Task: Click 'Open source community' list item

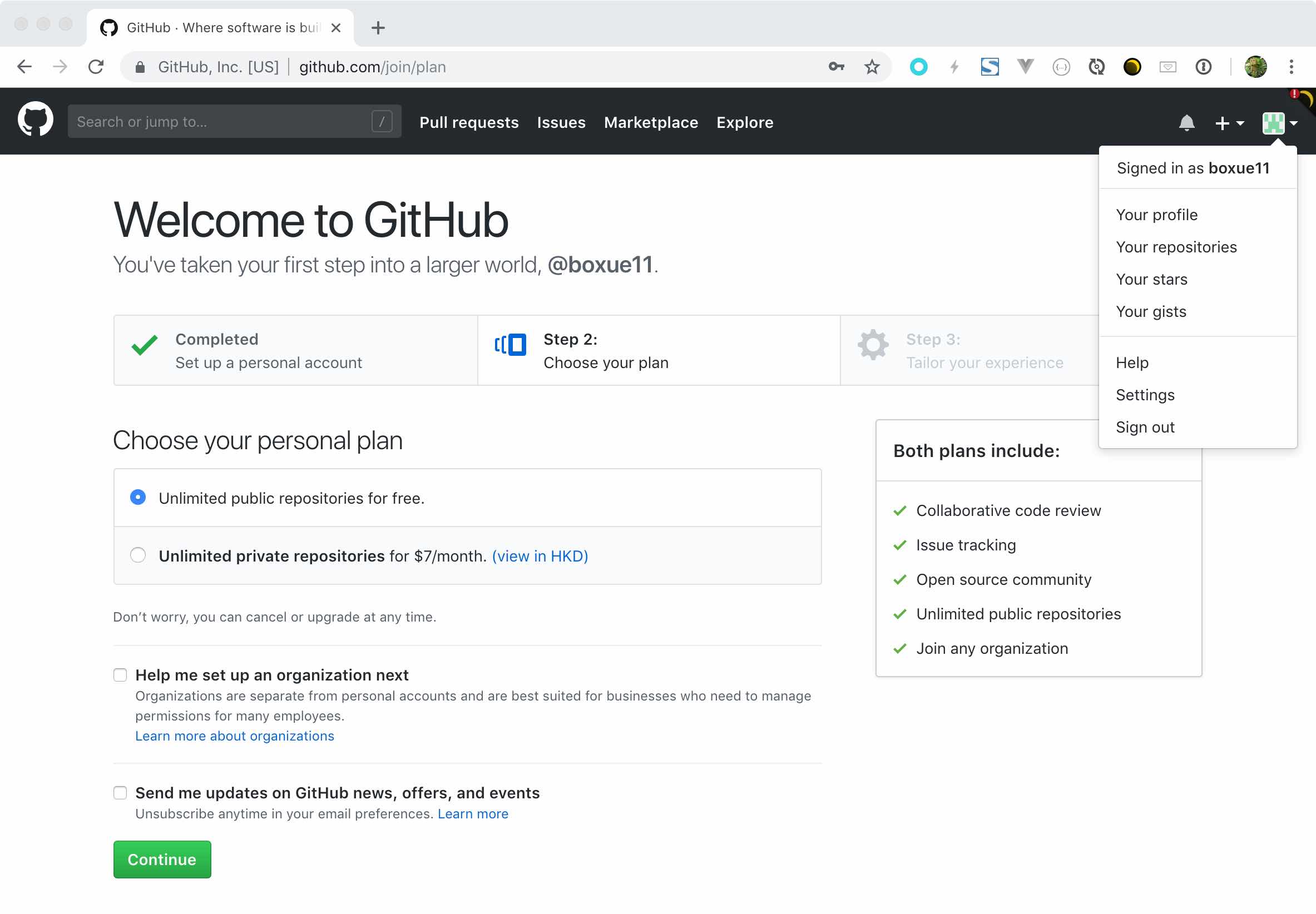Action: (x=1004, y=579)
